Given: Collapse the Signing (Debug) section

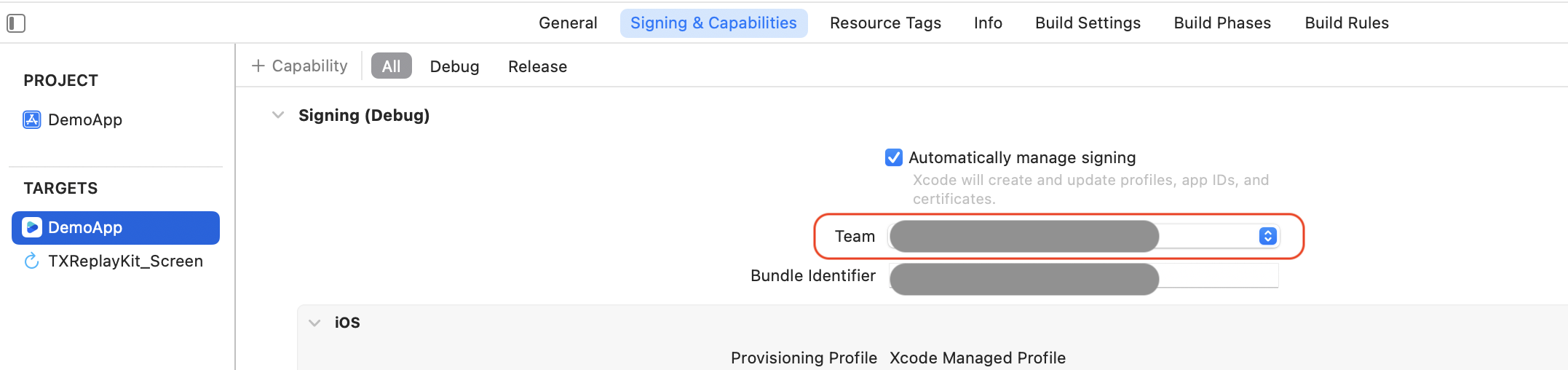Looking at the screenshot, I should 278,115.
